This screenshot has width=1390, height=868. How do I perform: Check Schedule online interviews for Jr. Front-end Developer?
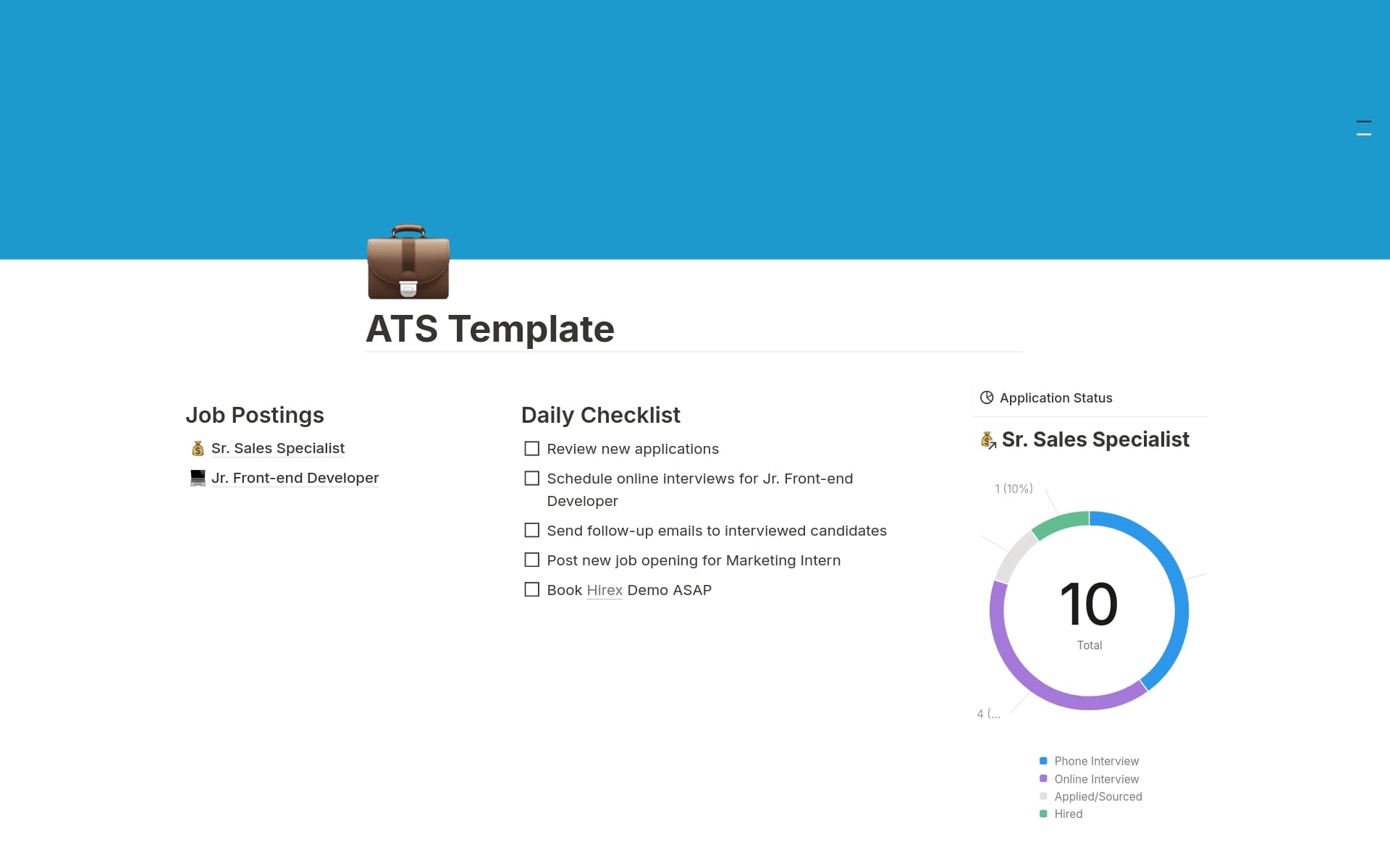pyautogui.click(x=532, y=479)
